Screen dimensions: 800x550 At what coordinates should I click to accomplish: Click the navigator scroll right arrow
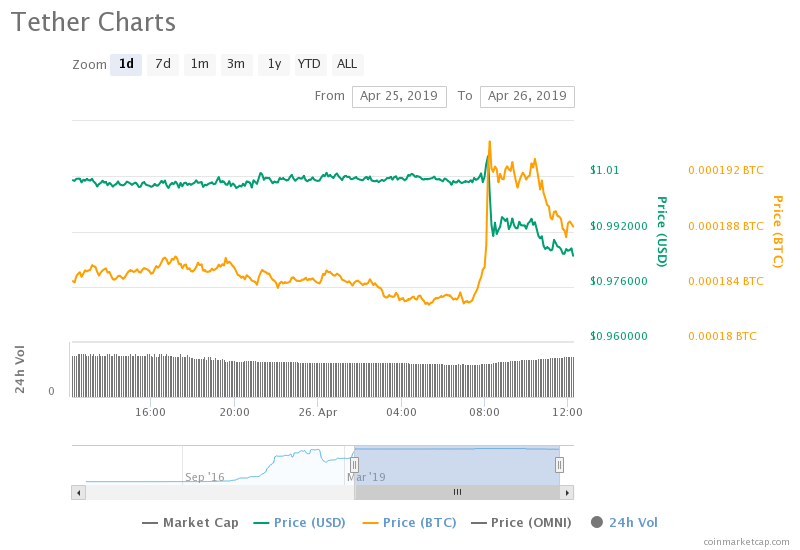pos(567,492)
